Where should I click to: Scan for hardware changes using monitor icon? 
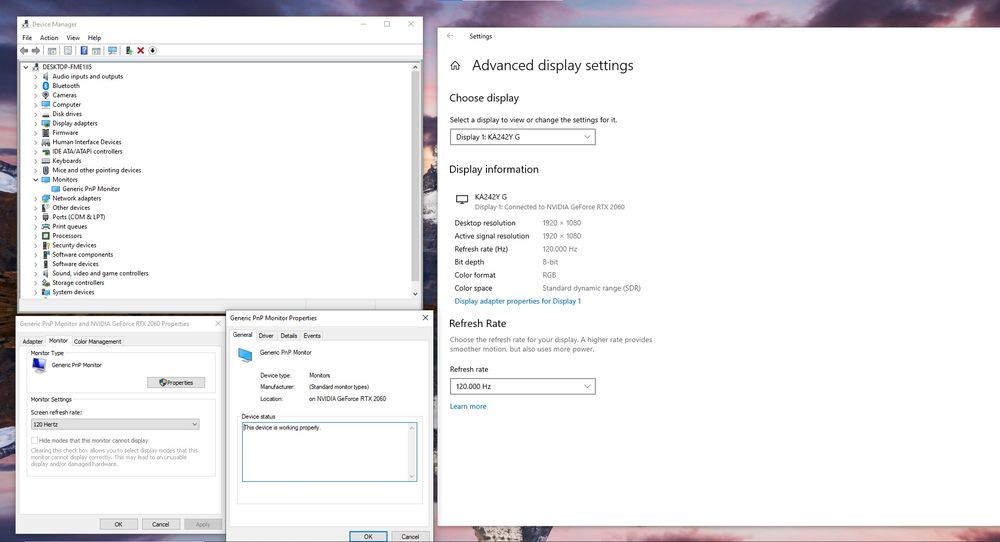click(x=113, y=50)
